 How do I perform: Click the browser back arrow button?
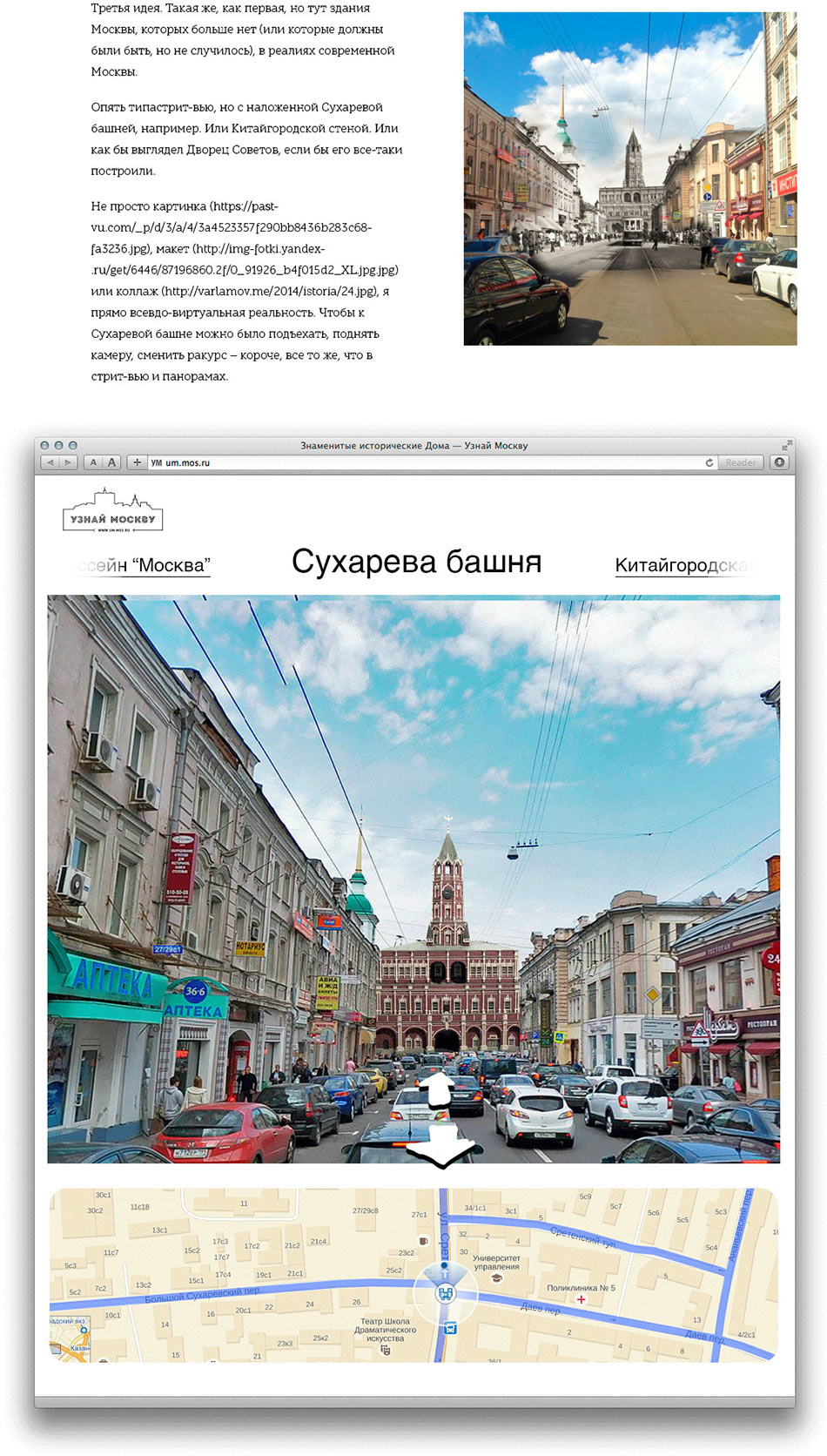50,462
